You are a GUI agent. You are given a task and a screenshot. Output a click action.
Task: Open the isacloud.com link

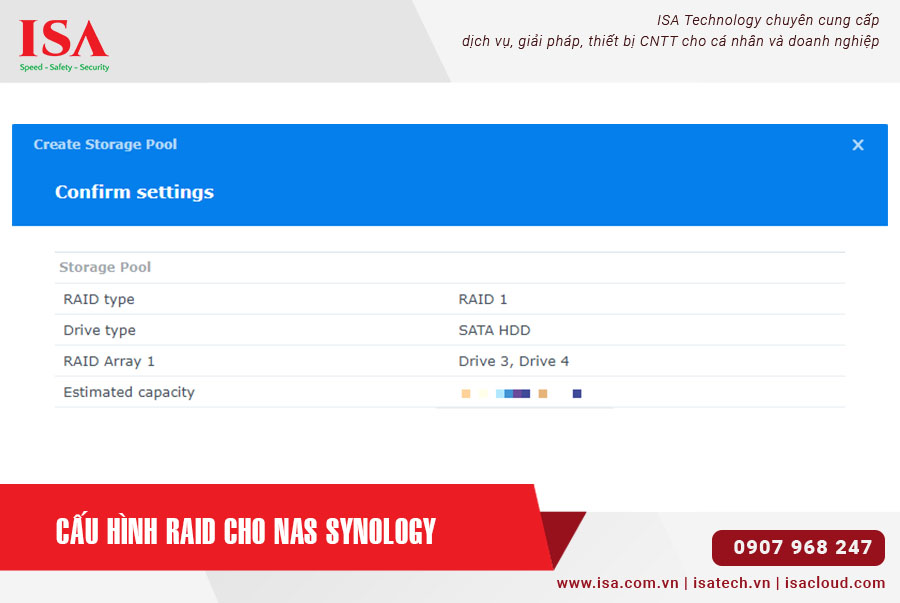coord(835,583)
